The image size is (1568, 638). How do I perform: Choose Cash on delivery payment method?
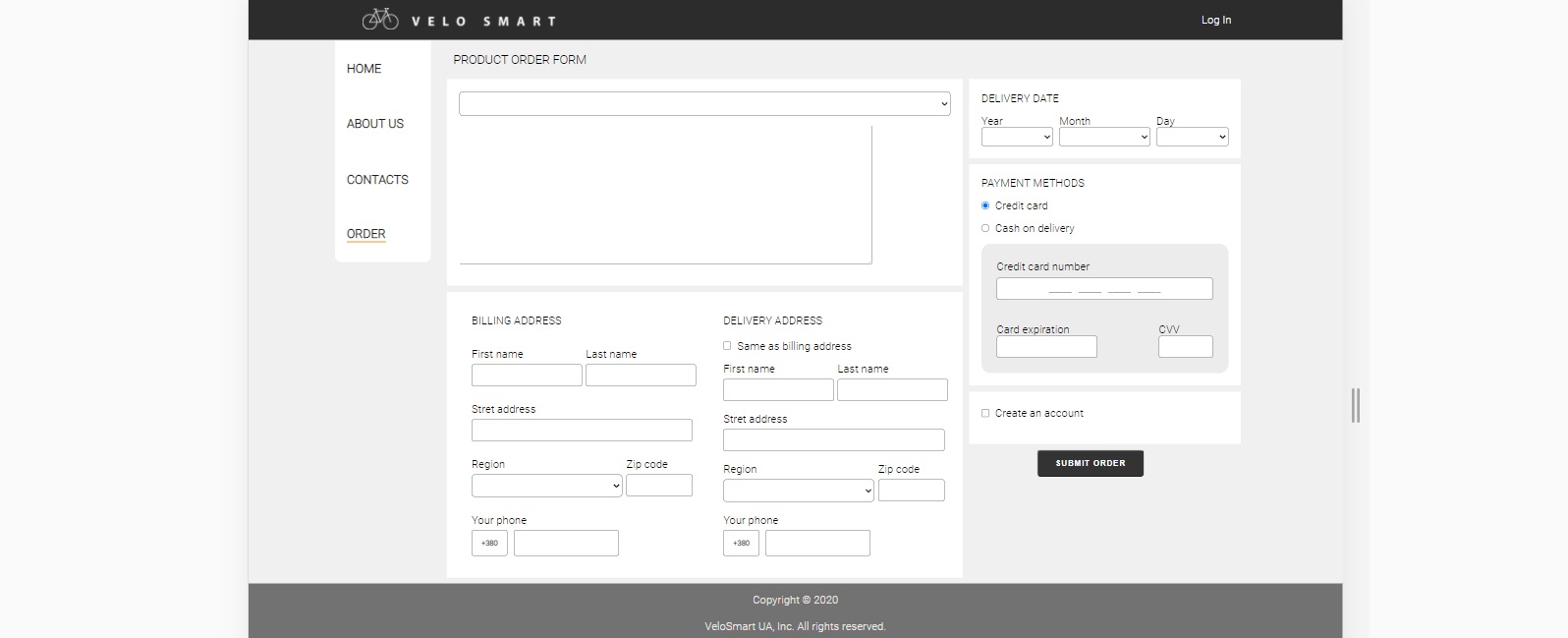tap(985, 228)
